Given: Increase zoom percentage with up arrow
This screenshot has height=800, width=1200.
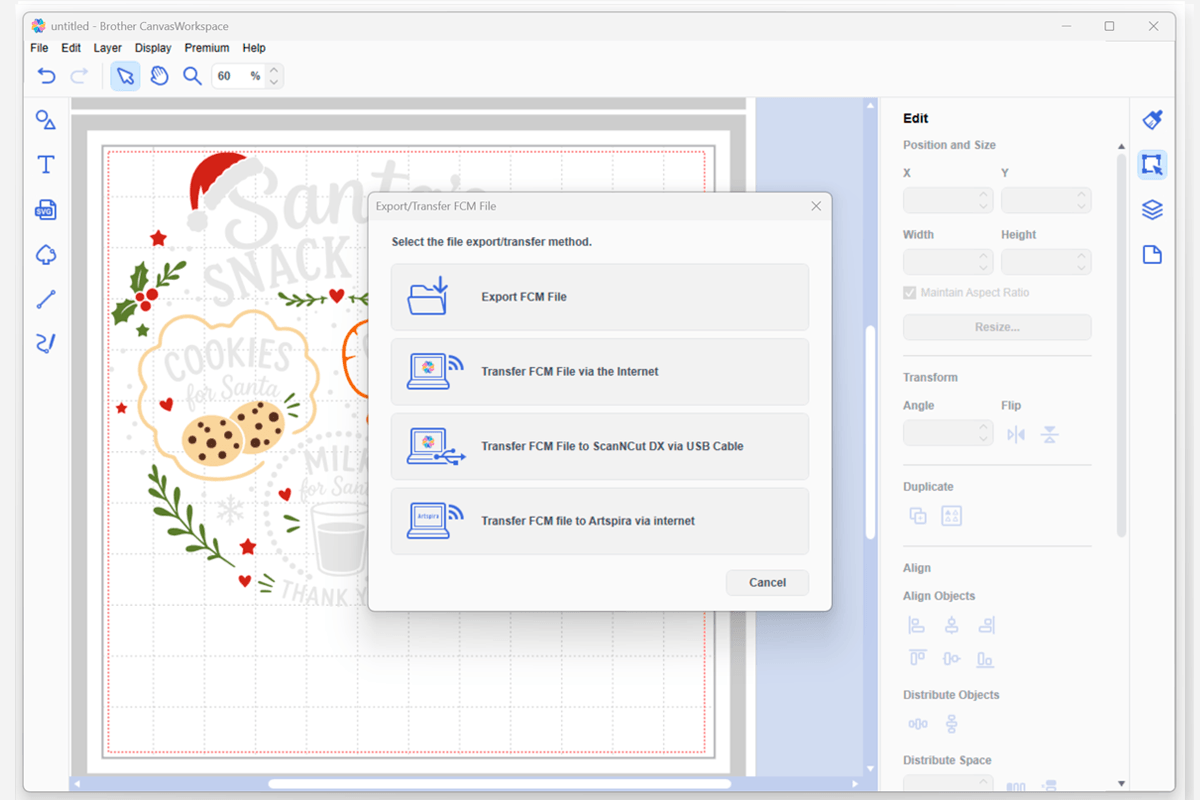Looking at the screenshot, I should tap(275, 70).
